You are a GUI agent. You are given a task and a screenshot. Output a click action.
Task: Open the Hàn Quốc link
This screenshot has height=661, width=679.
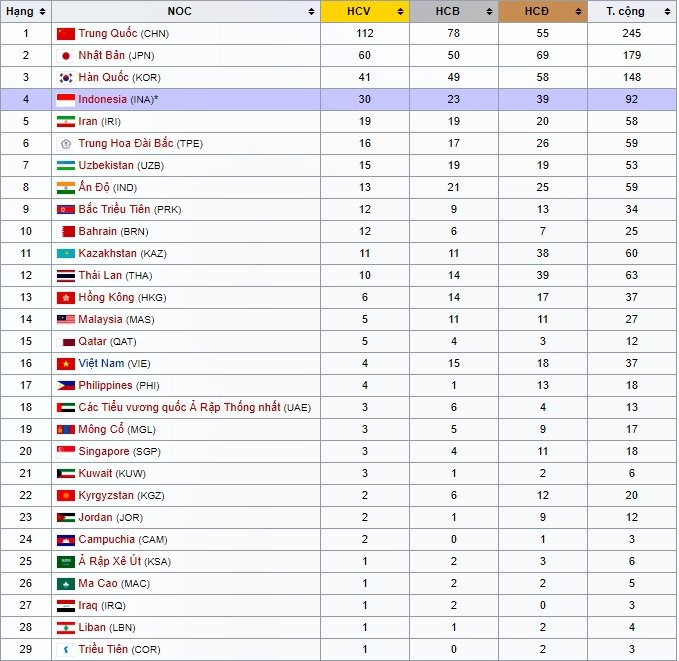tap(103, 78)
